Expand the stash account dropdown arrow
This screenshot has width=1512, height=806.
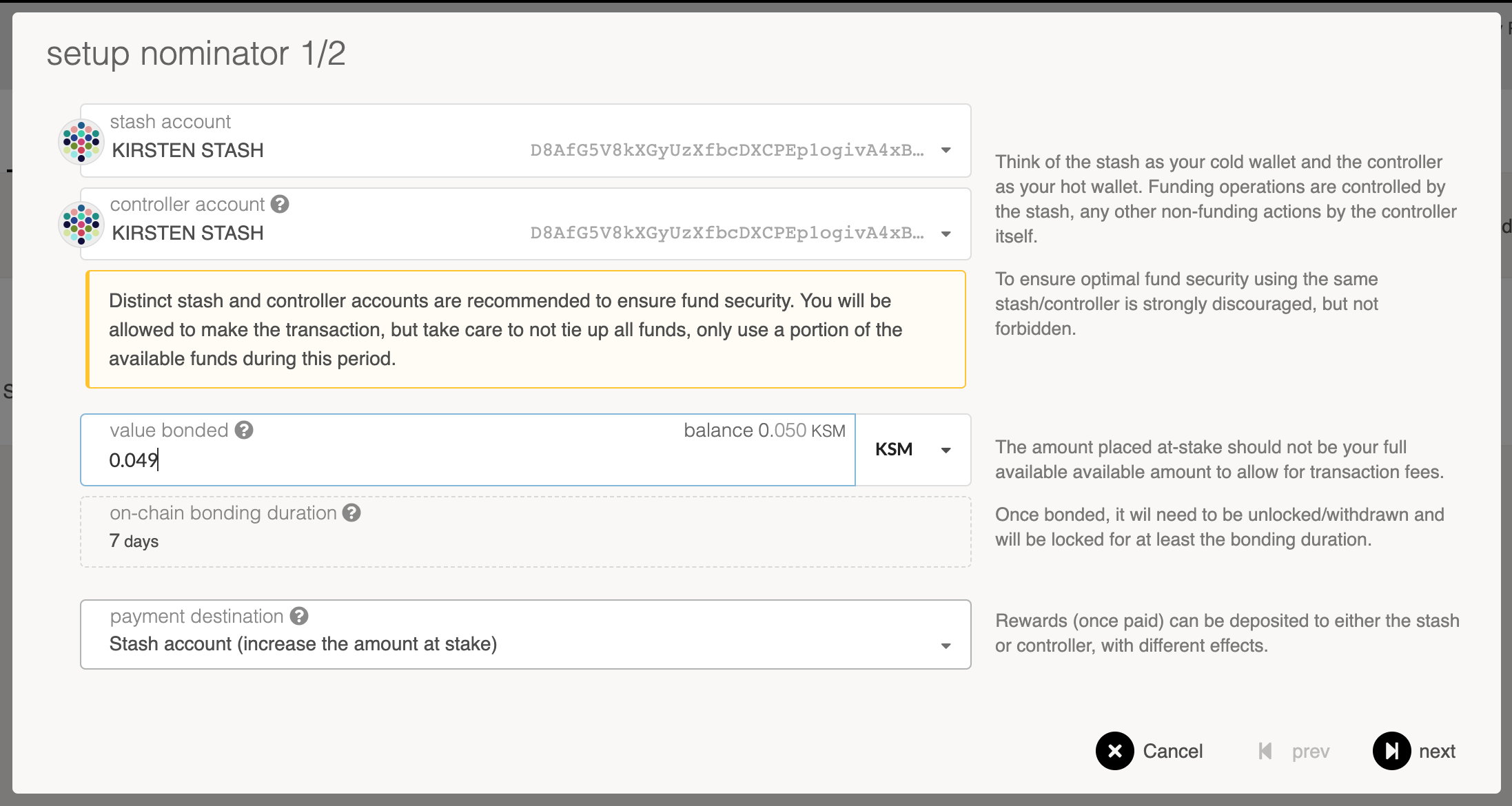(x=946, y=150)
